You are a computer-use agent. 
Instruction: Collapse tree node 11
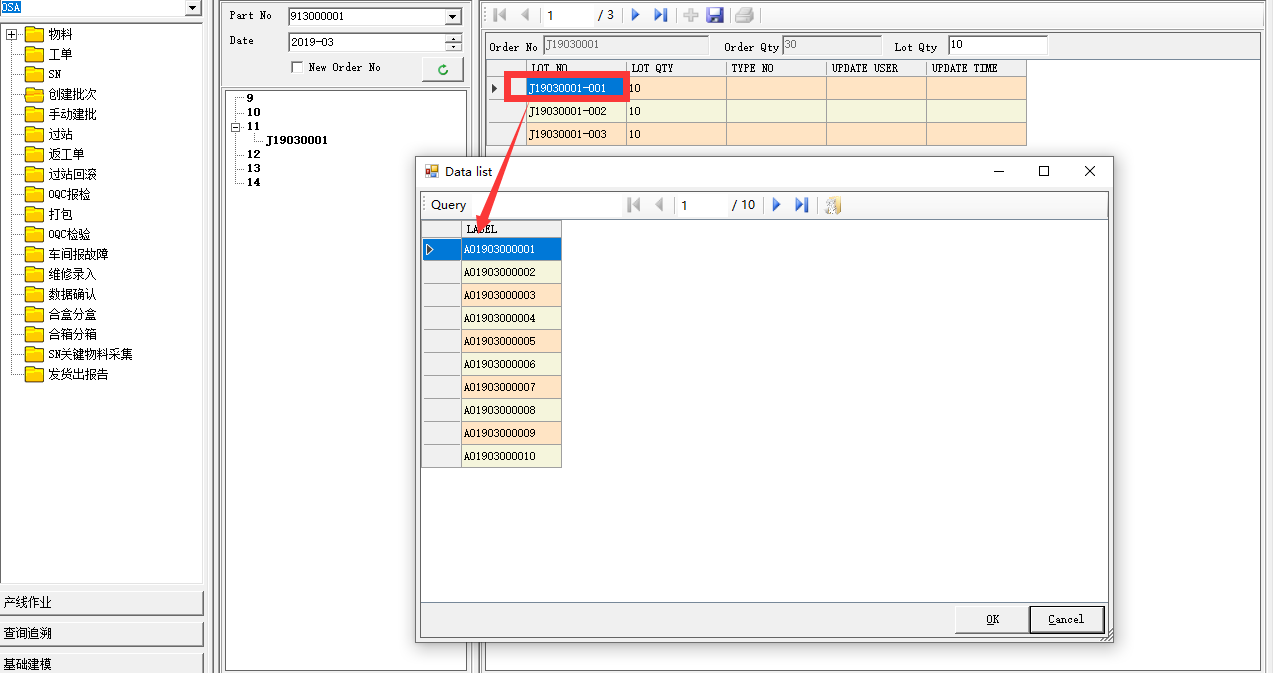(236, 127)
